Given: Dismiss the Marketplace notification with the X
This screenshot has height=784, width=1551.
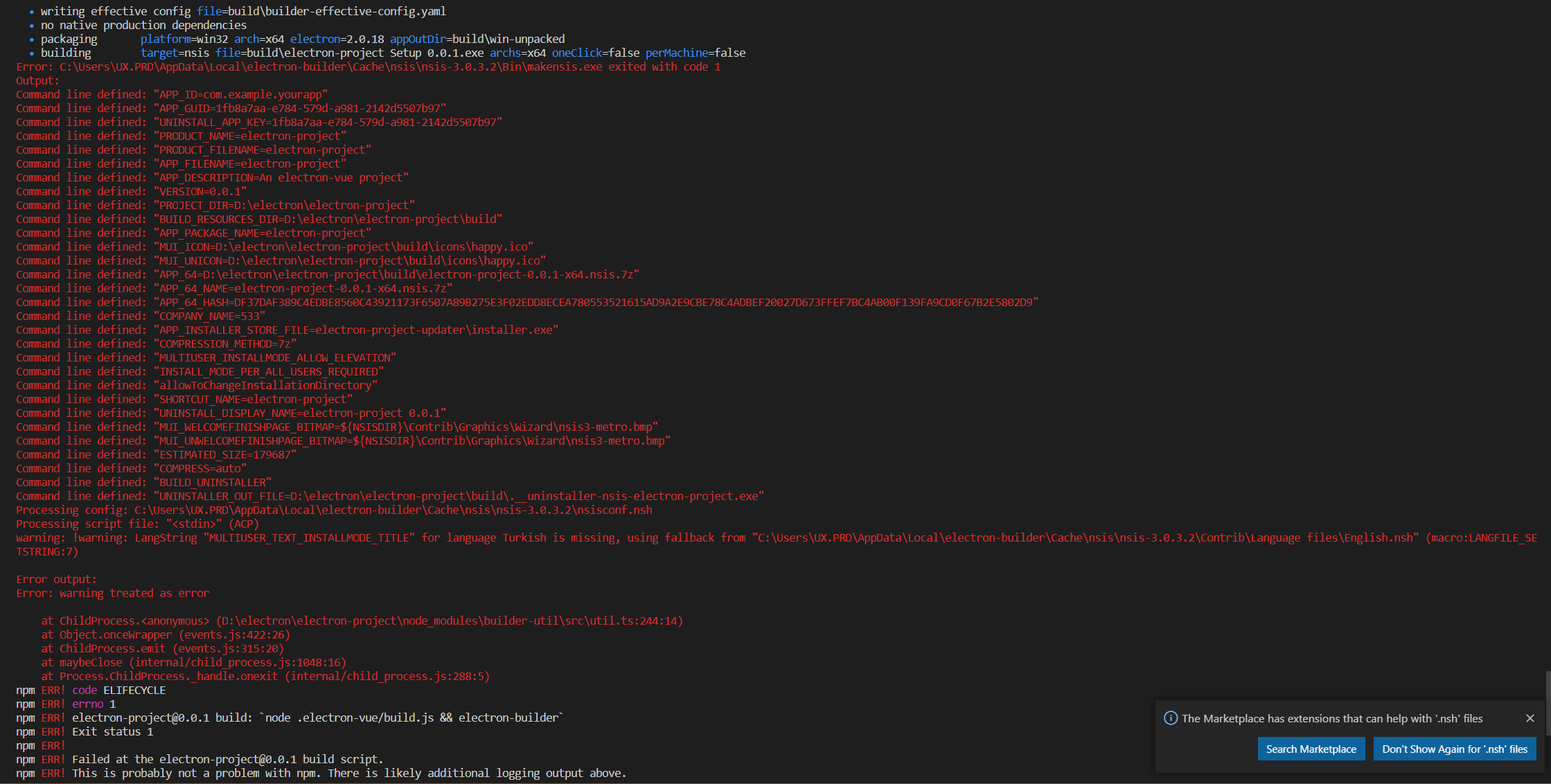Looking at the screenshot, I should click(x=1530, y=718).
